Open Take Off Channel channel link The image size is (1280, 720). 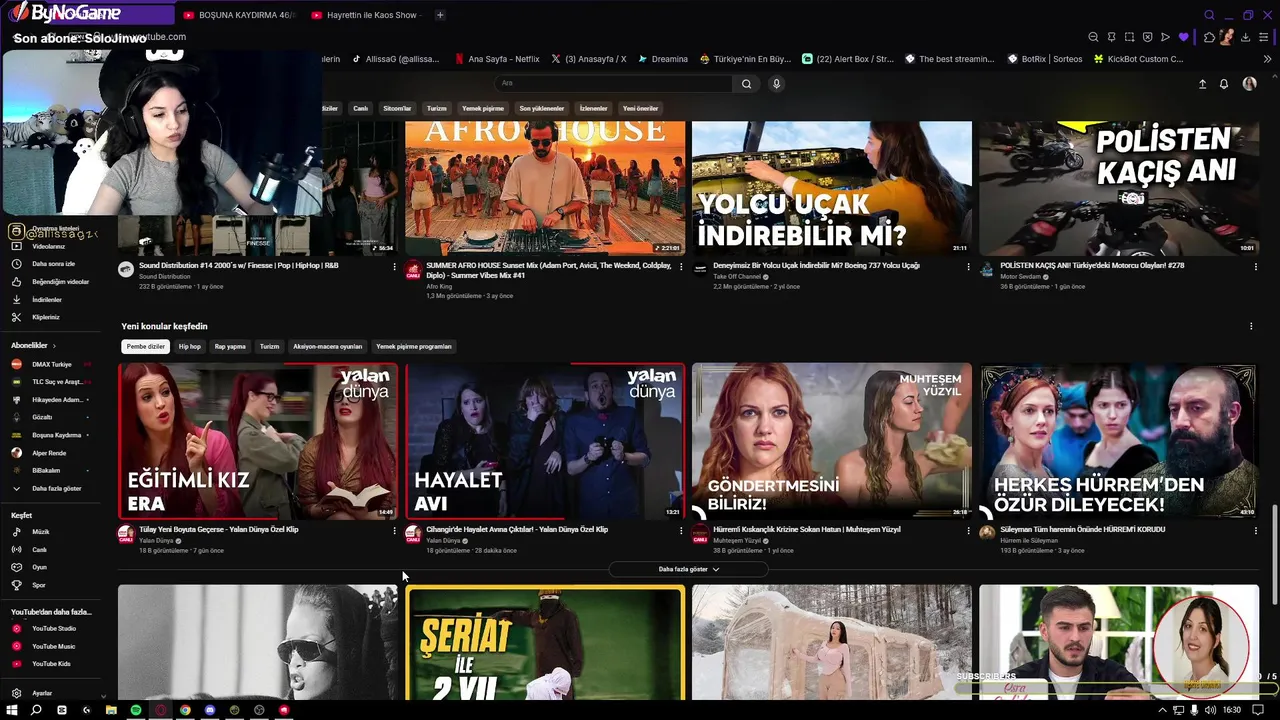coord(737,276)
